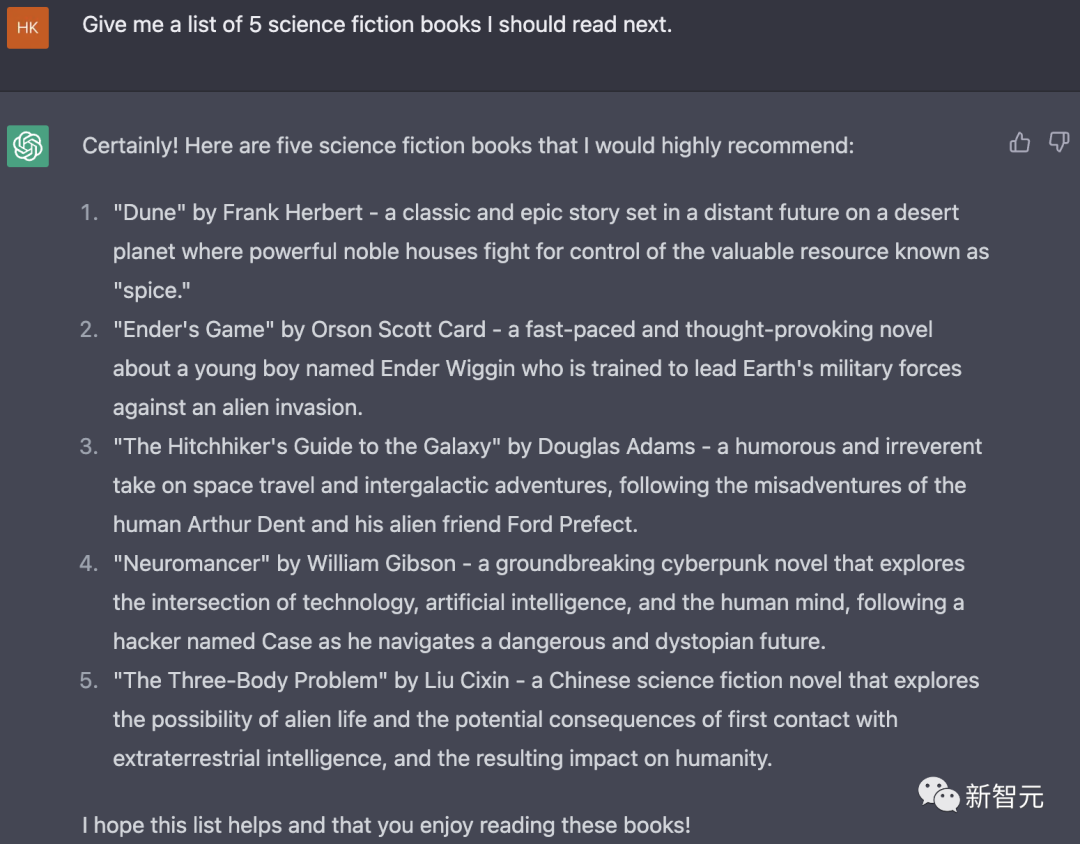Click the closing "I hope this list helps" line
Viewport: 1080px width, 844px height.
[x=386, y=826]
